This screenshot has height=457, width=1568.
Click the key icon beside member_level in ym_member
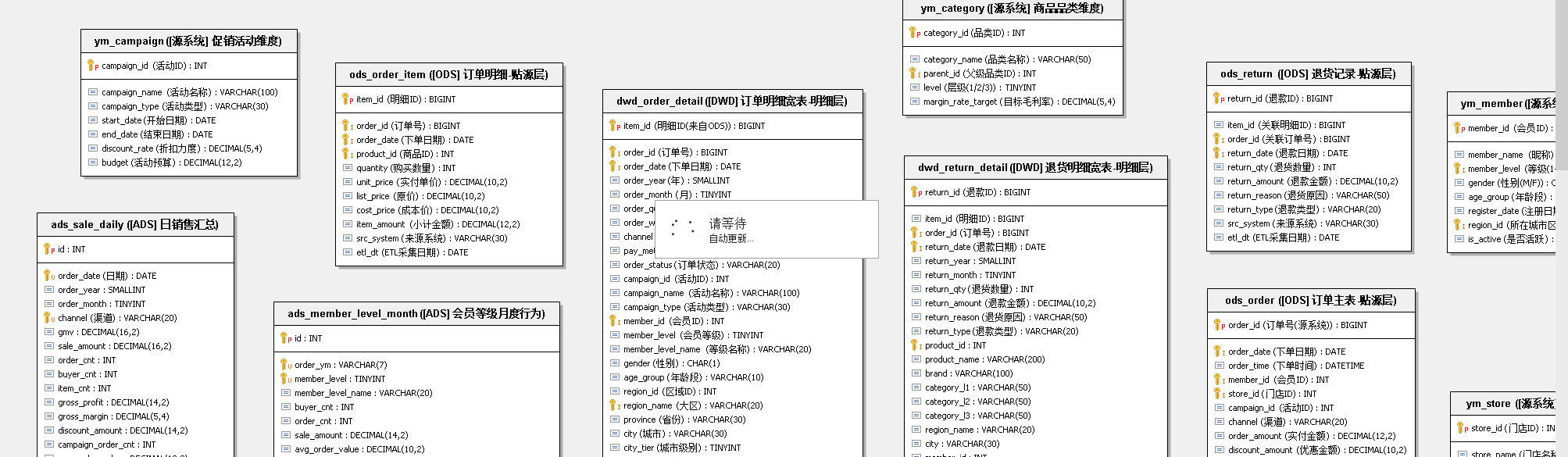click(1459, 169)
